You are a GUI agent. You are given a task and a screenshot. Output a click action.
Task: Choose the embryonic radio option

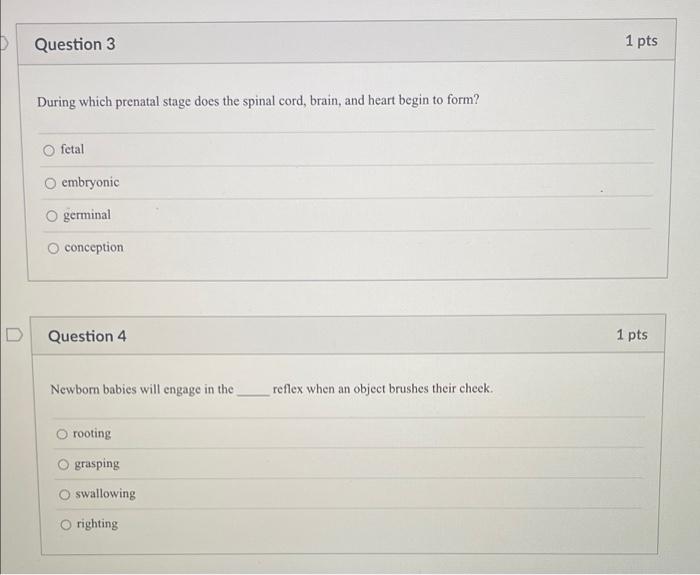(50, 183)
